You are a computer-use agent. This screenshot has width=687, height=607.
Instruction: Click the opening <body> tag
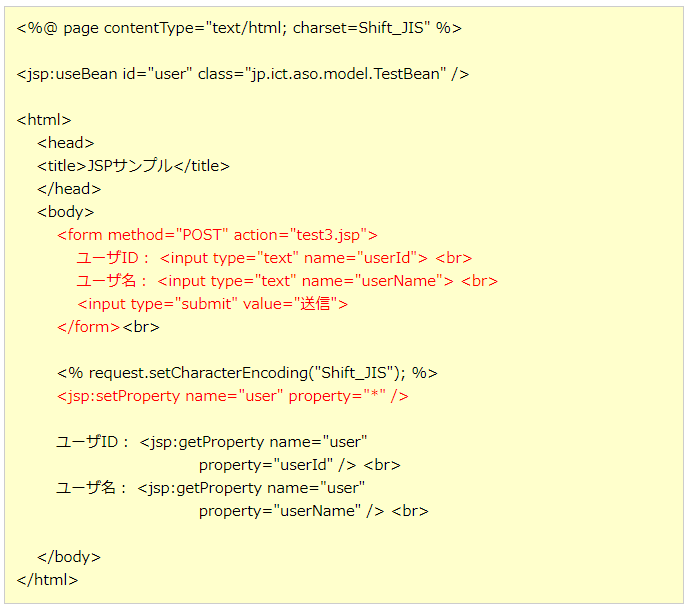pyautogui.click(x=66, y=212)
